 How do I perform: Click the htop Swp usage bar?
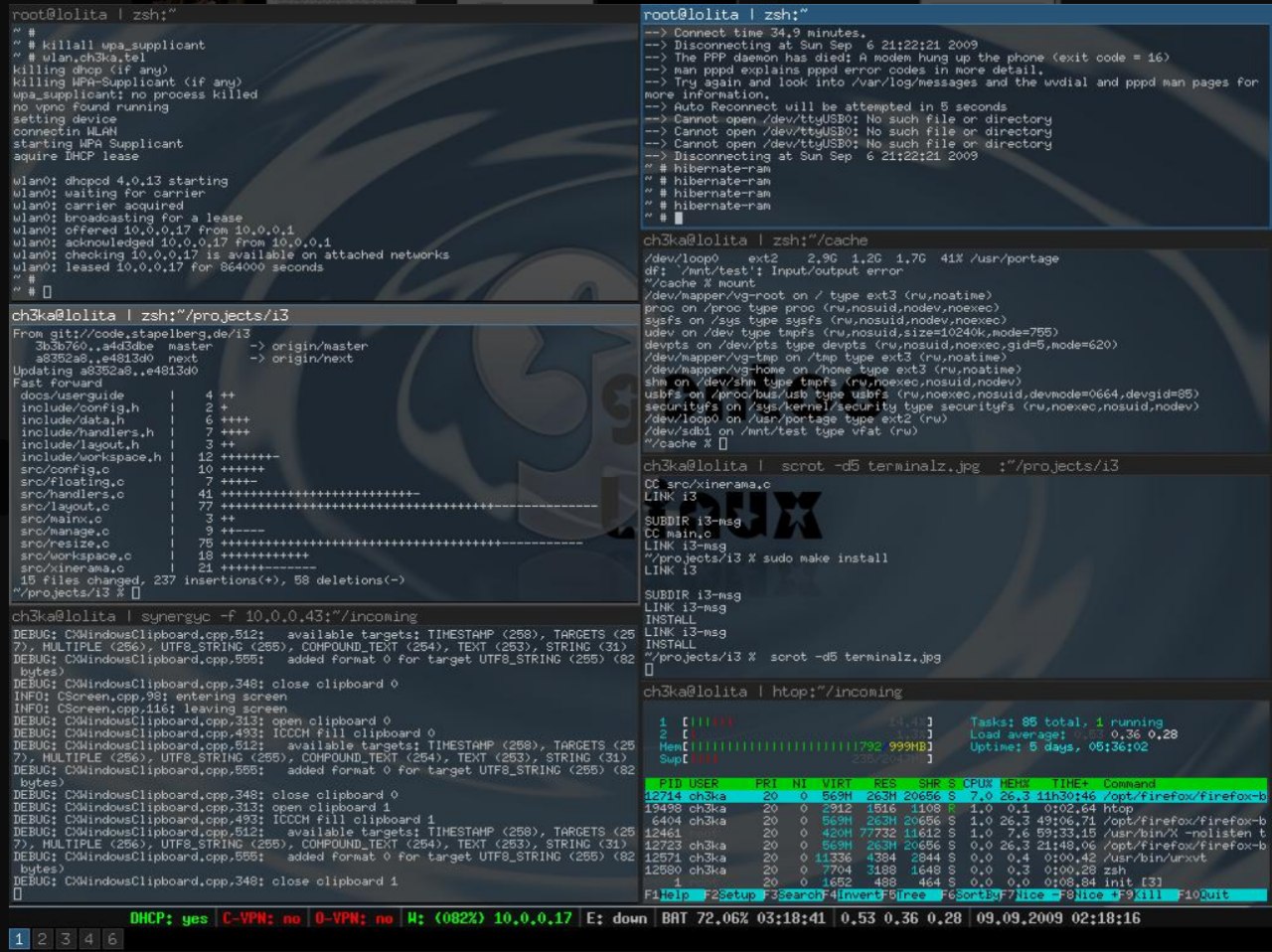coord(795,759)
